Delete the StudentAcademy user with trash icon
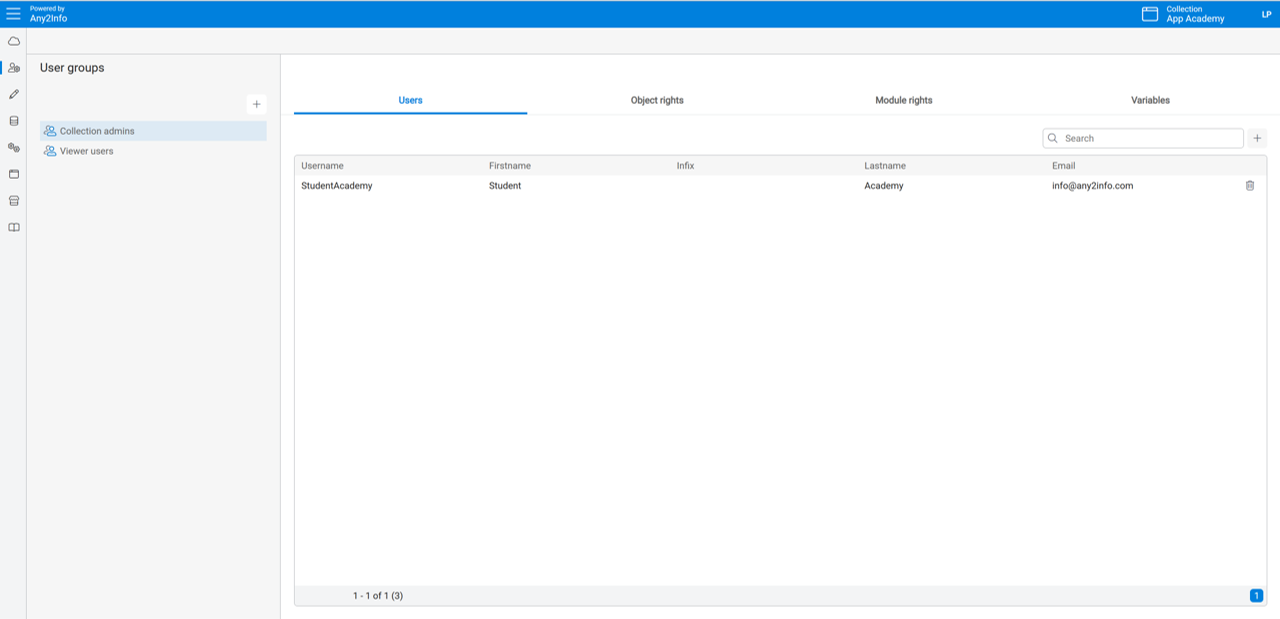This screenshot has height=619, width=1280. [1249, 186]
